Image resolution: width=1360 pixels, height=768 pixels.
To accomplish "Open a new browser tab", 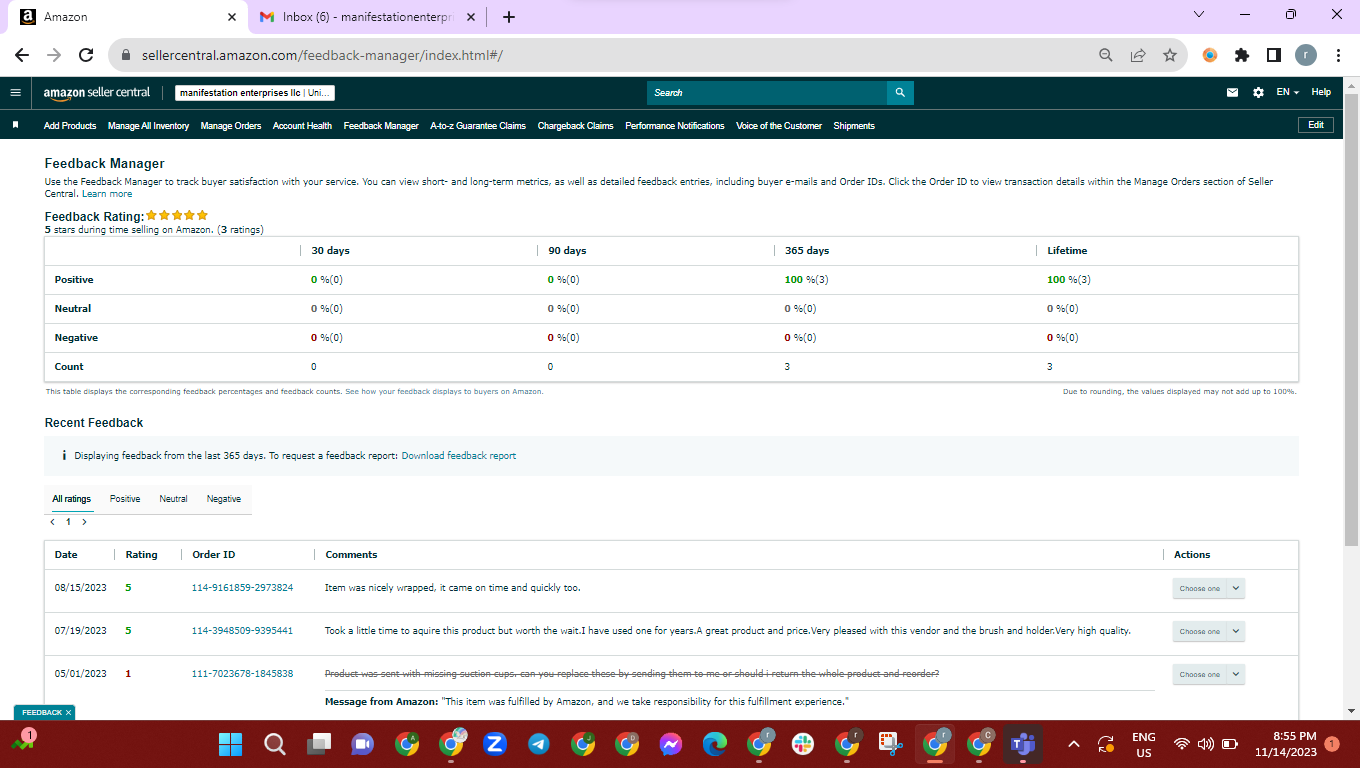I will point(509,17).
